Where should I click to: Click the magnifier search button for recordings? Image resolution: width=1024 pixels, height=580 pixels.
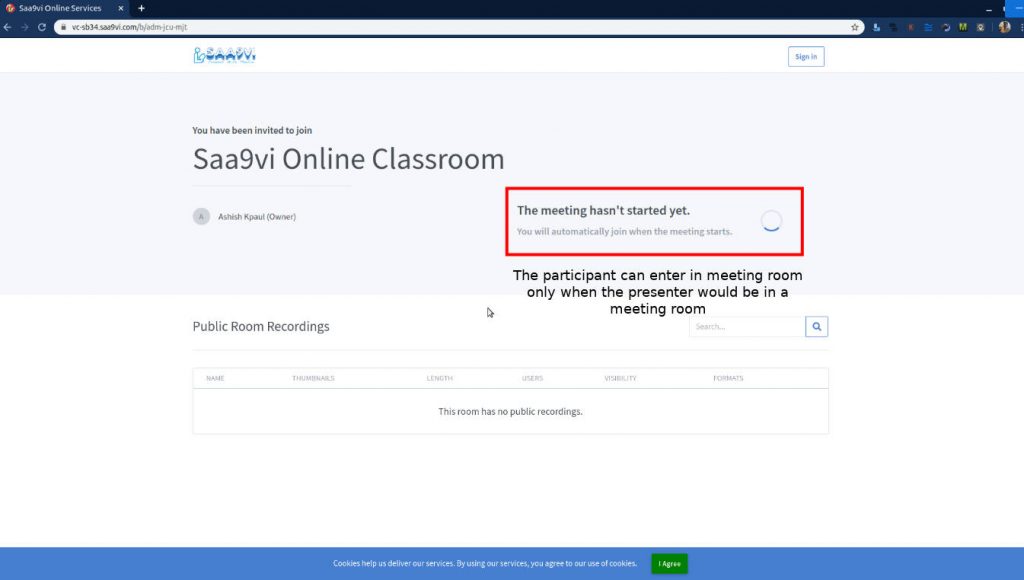click(816, 326)
